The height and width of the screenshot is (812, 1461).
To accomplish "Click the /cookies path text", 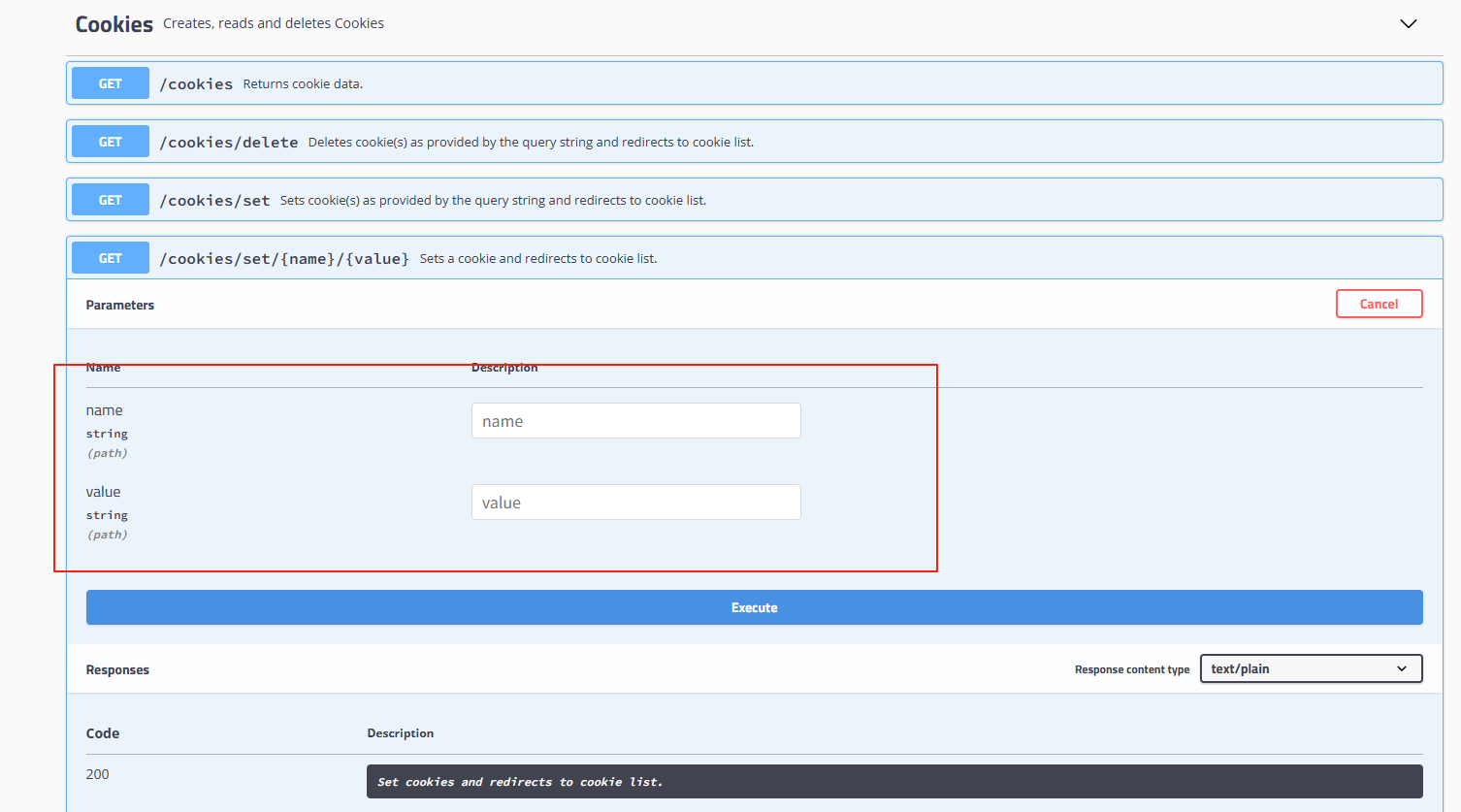I will [x=196, y=84].
